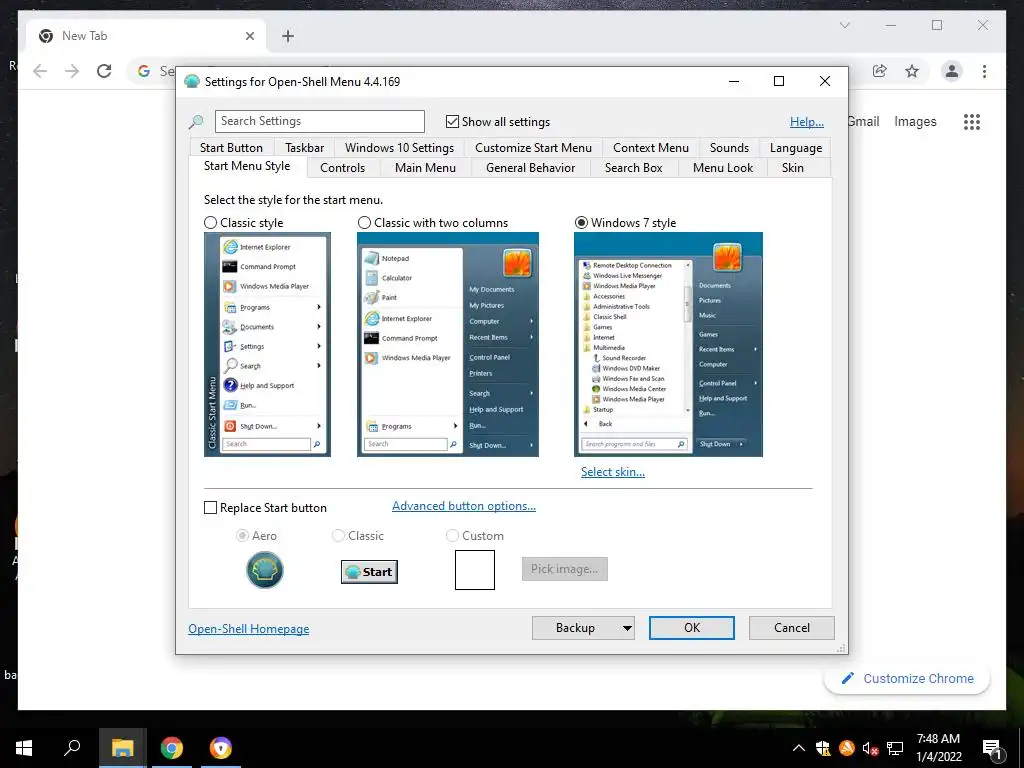The image size is (1024, 768).
Task: Click the Search Settings input field
Action: pyautogui.click(x=320, y=121)
